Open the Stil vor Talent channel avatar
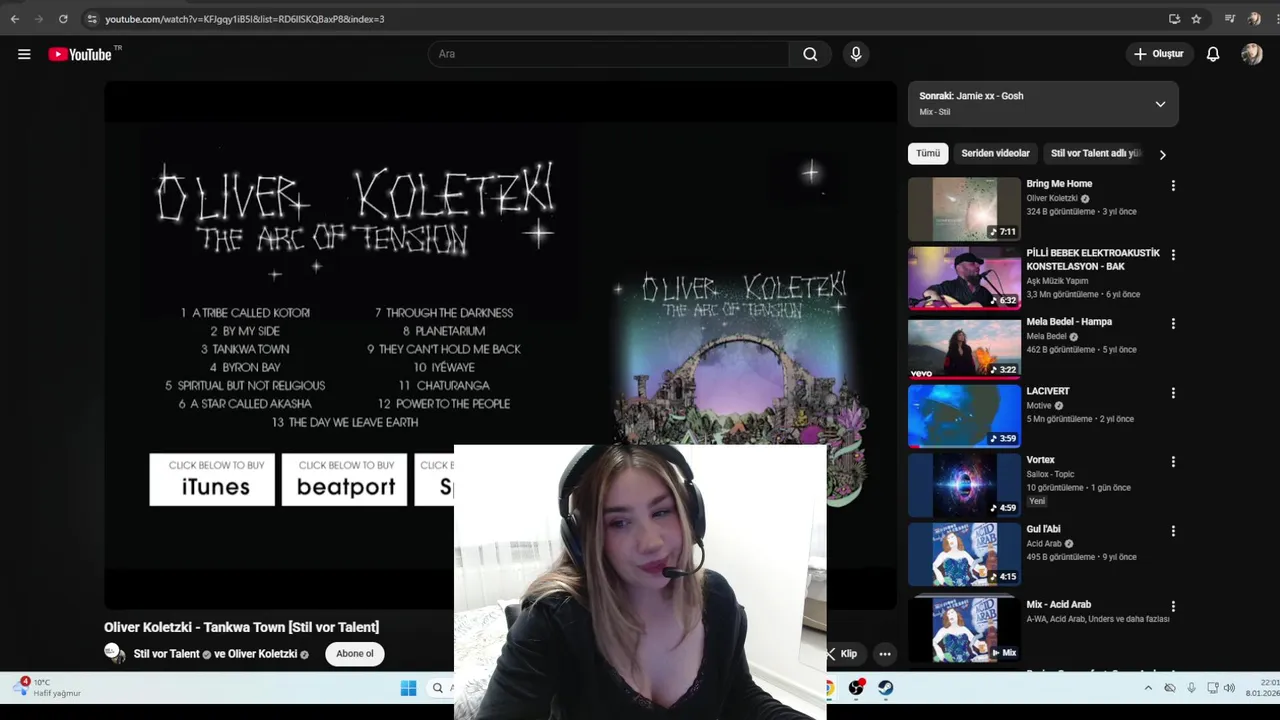This screenshot has width=1280, height=720. 113,653
